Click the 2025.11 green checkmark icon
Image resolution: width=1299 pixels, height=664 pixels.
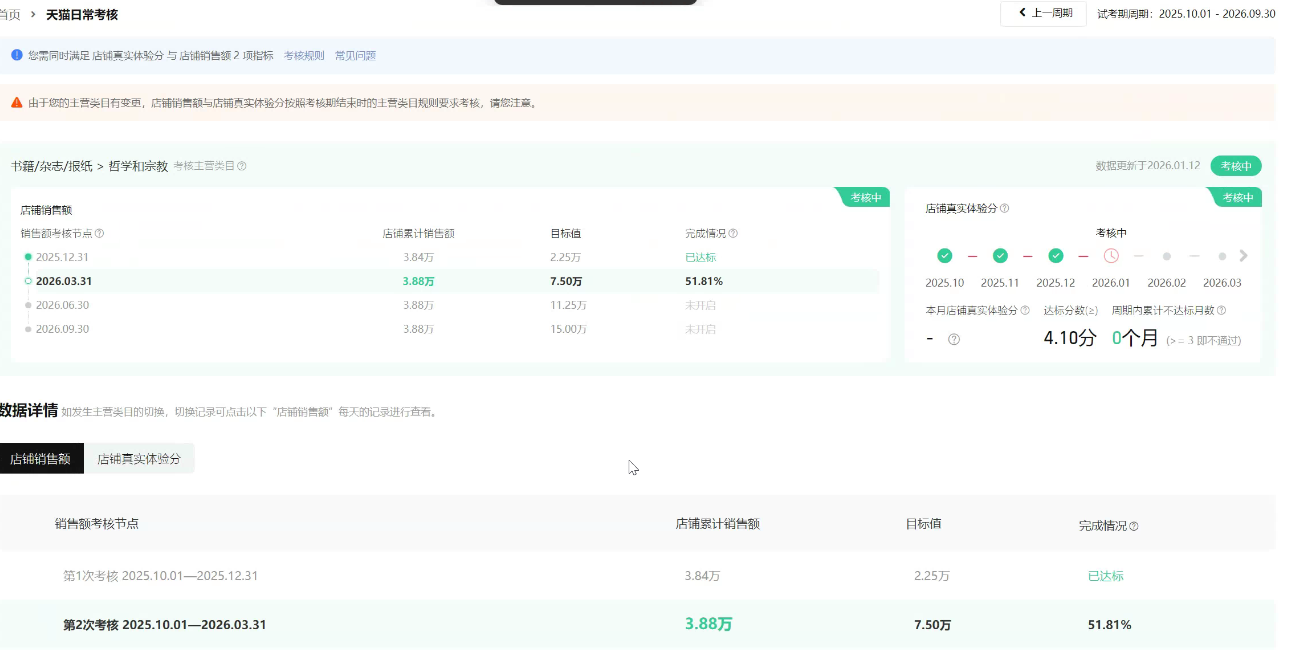(x=1000, y=256)
